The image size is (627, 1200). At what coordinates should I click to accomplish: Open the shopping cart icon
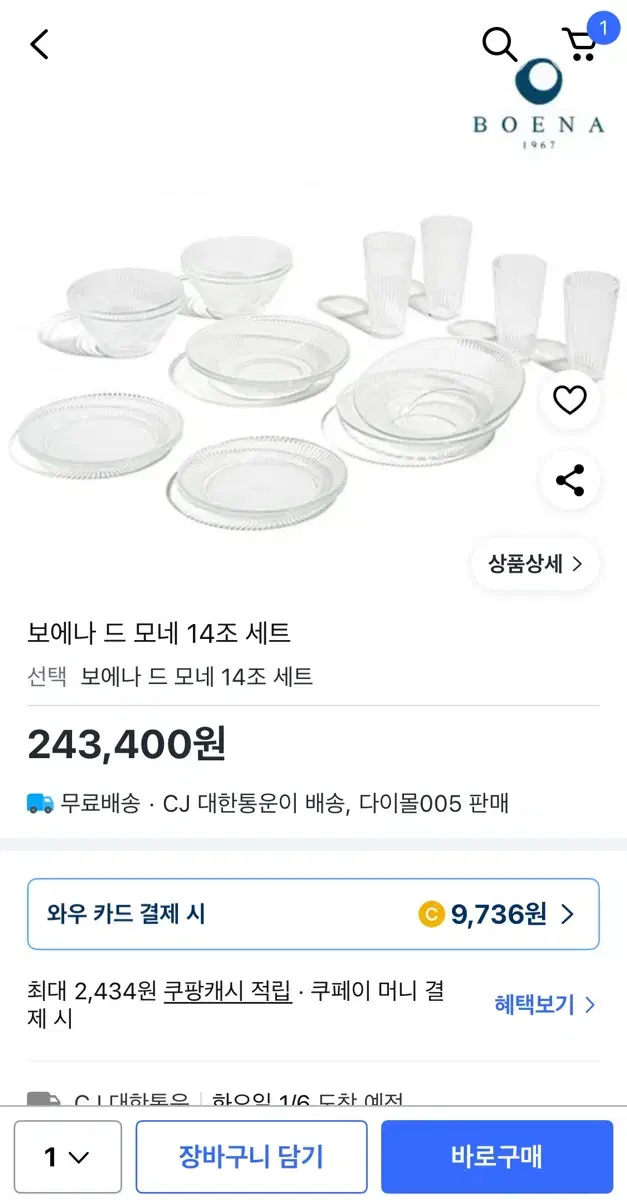click(580, 45)
